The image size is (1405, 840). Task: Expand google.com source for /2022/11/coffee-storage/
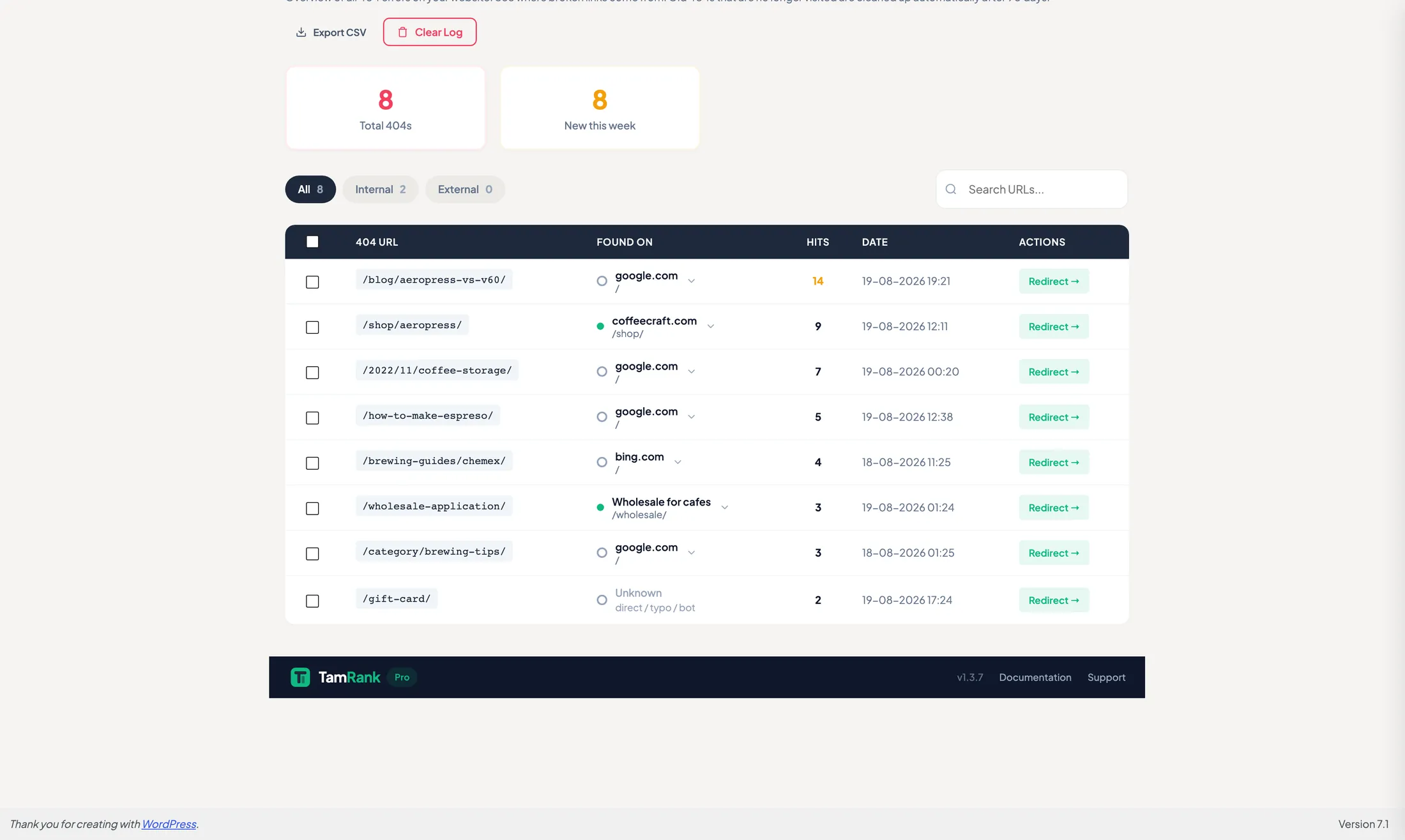click(691, 371)
